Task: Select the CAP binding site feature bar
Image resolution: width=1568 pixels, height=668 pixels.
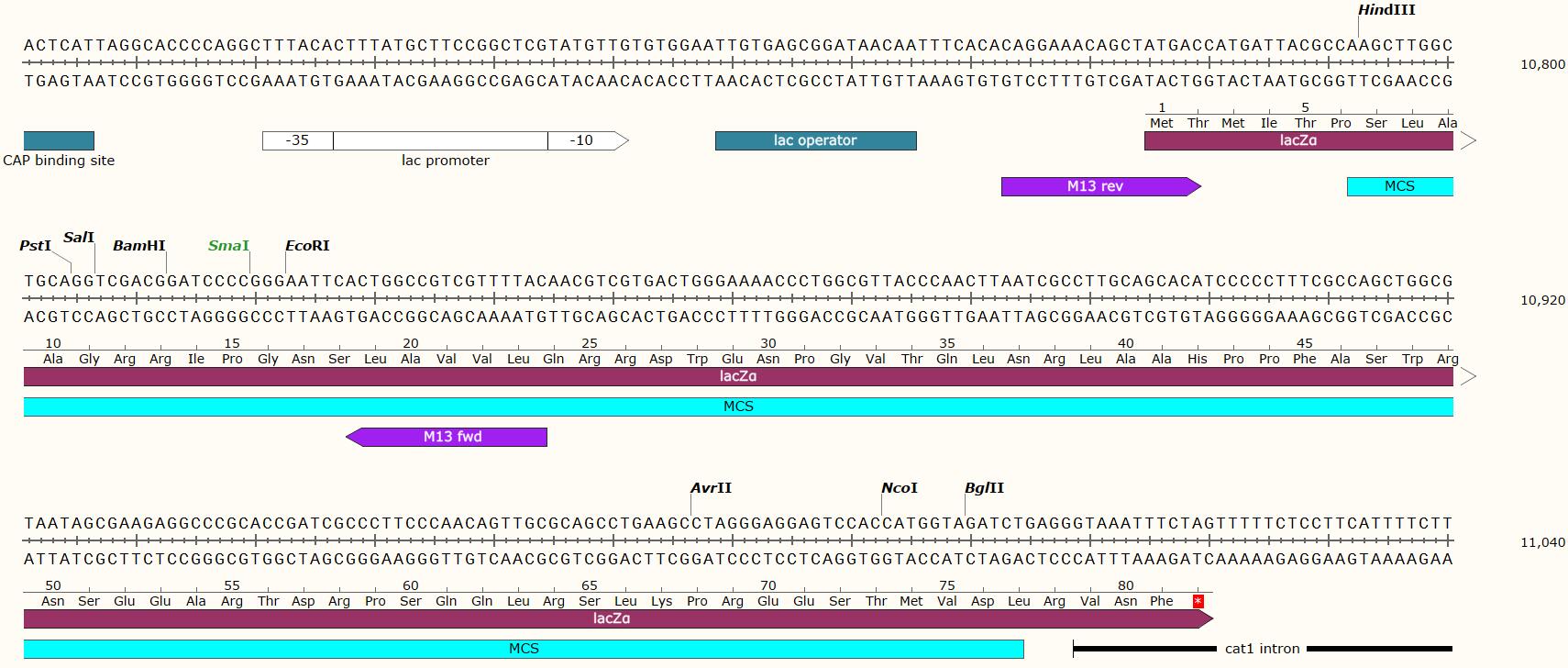Action: (59, 140)
